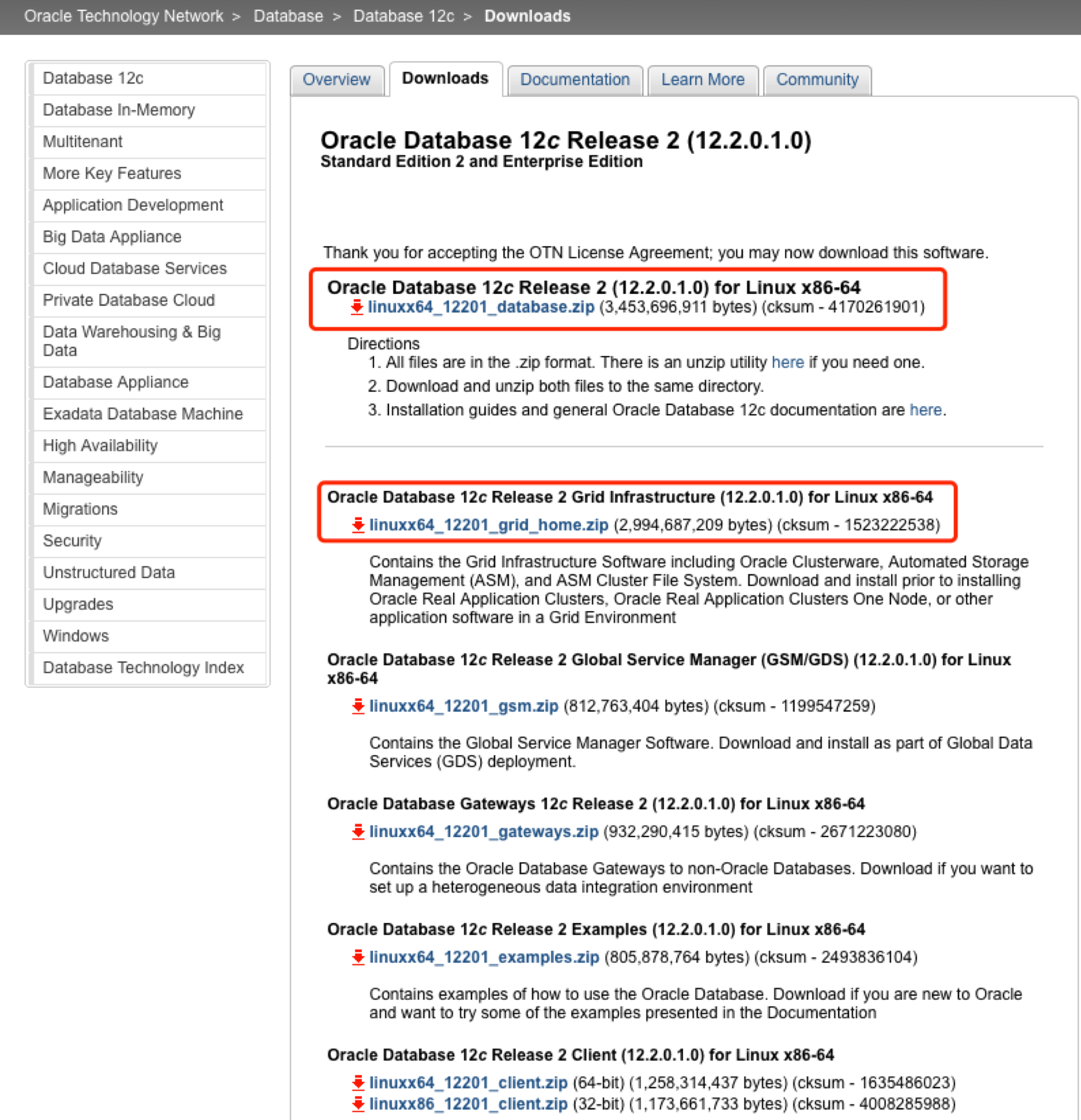Select Exadata Database Machine in sidebar
This screenshot has height=1120, width=1081.
[x=149, y=413]
